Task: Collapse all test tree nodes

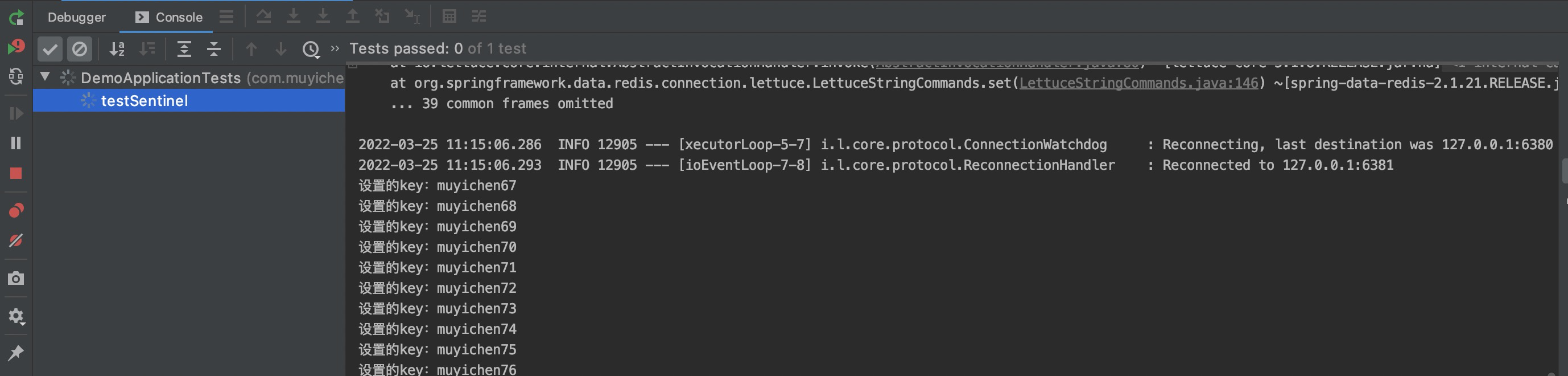Action: pyautogui.click(x=214, y=49)
